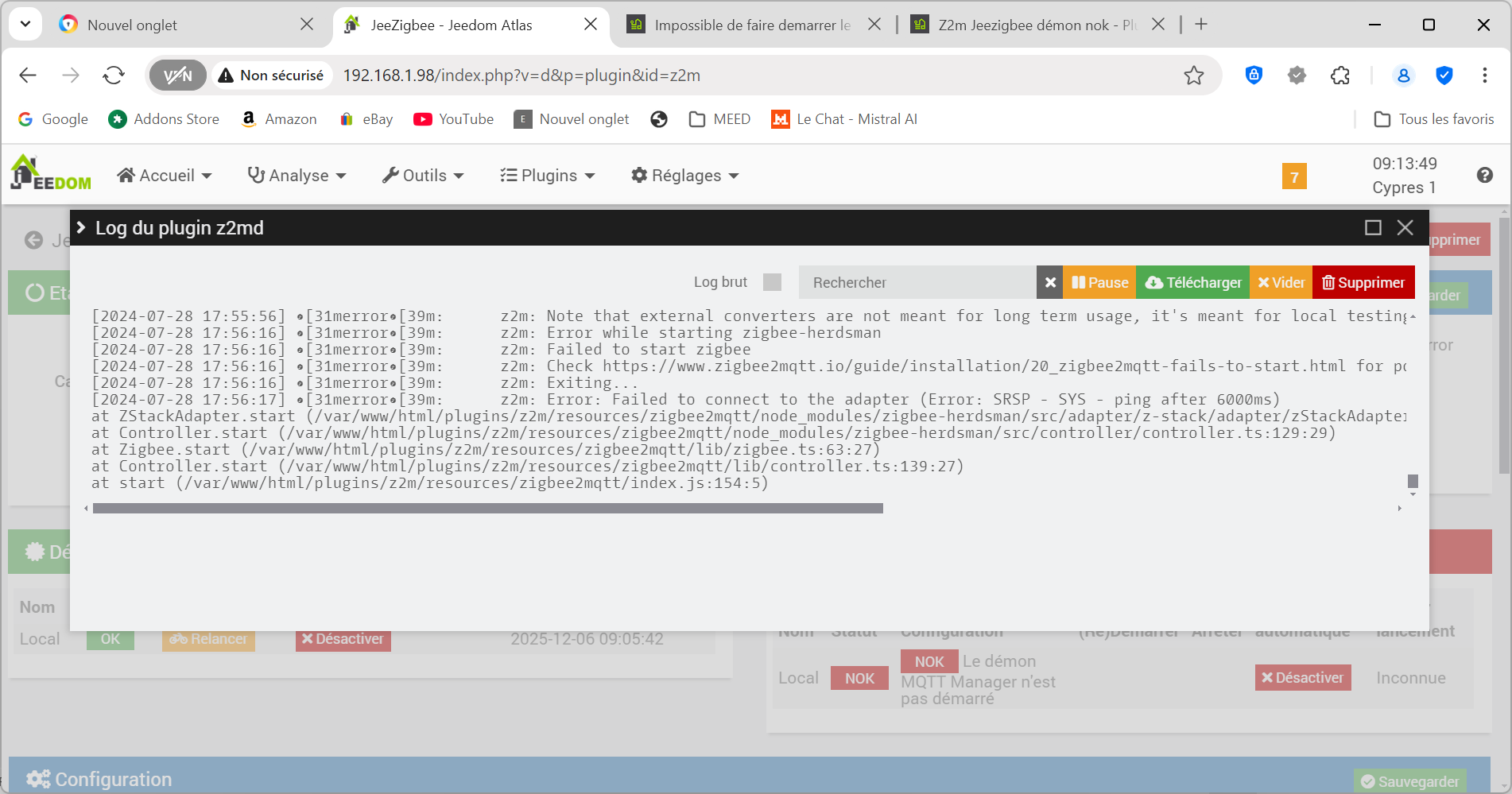Open the Addons Store bookmark

(x=164, y=119)
